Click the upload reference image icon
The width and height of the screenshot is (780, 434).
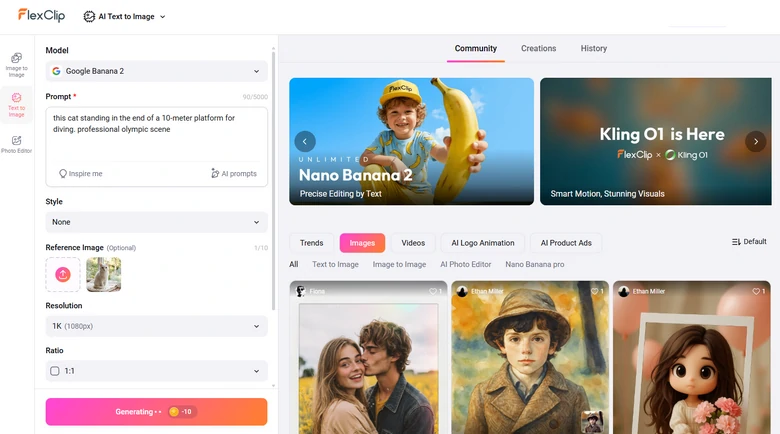click(63, 274)
